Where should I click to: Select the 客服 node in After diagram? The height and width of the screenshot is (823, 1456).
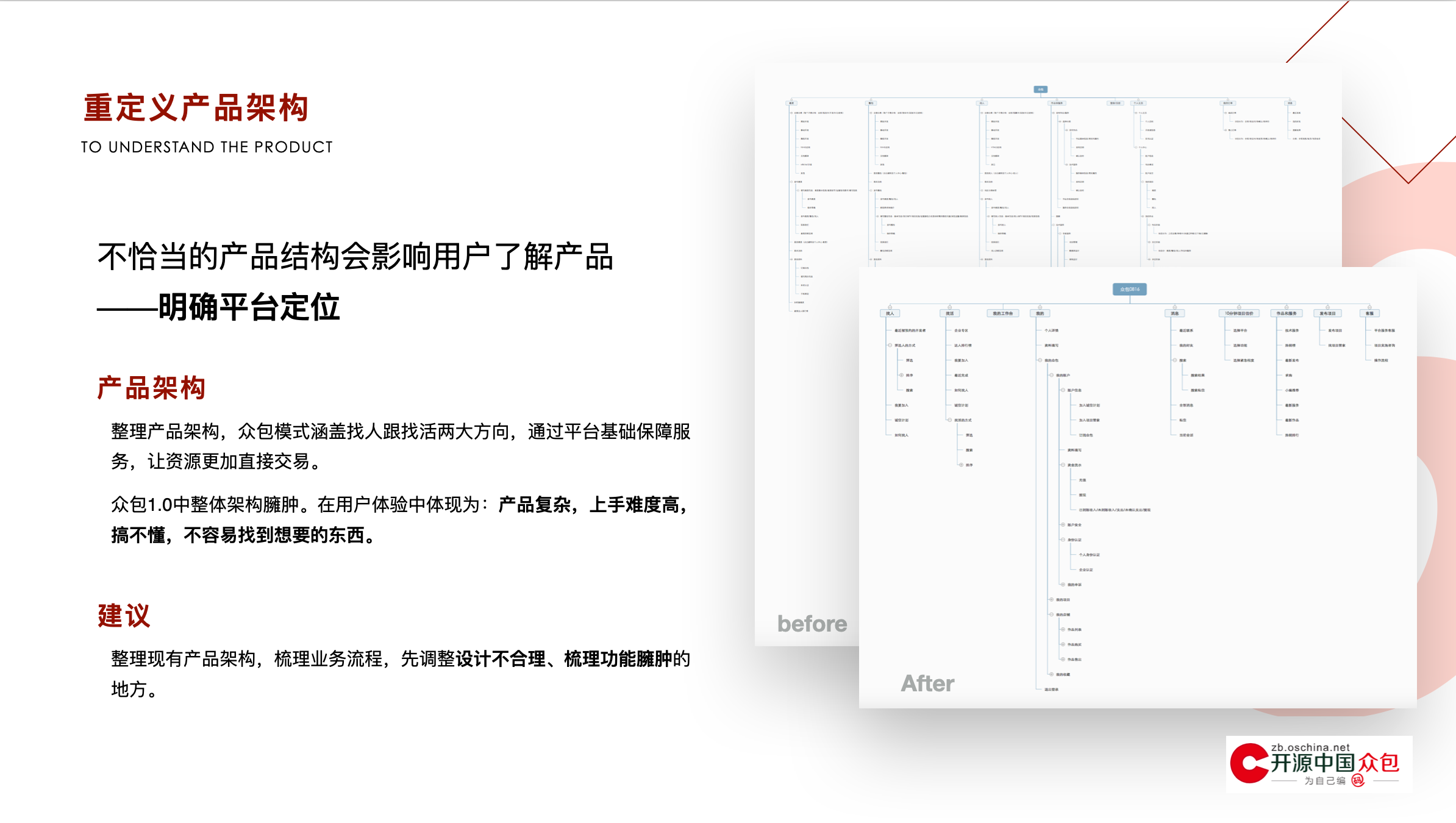click(x=1369, y=313)
